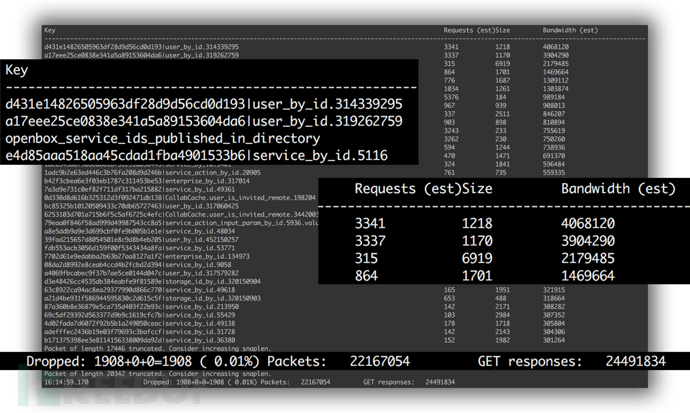Click the bandwidth value 305804
Image resolution: width=690 pixels, height=413 pixels.
pyautogui.click(x=554, y=323)
